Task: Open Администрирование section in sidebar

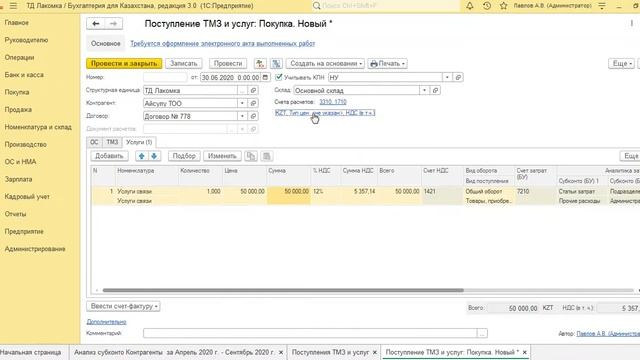Action: click(35, 249)
